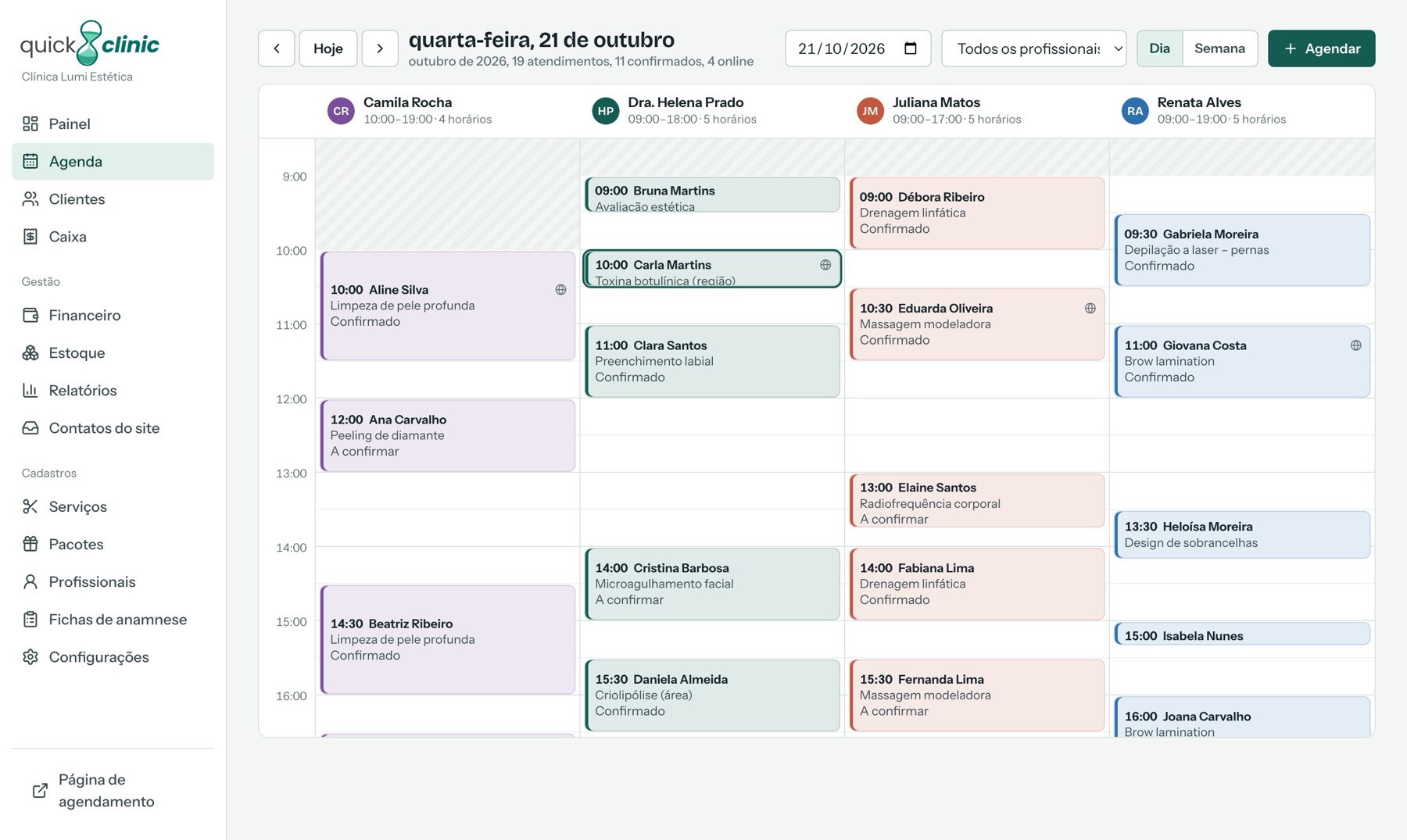The width and height of the screenshot is (1407, 840).
Task: Select Juliana Matos JM avatar
Action: point(870,111)
